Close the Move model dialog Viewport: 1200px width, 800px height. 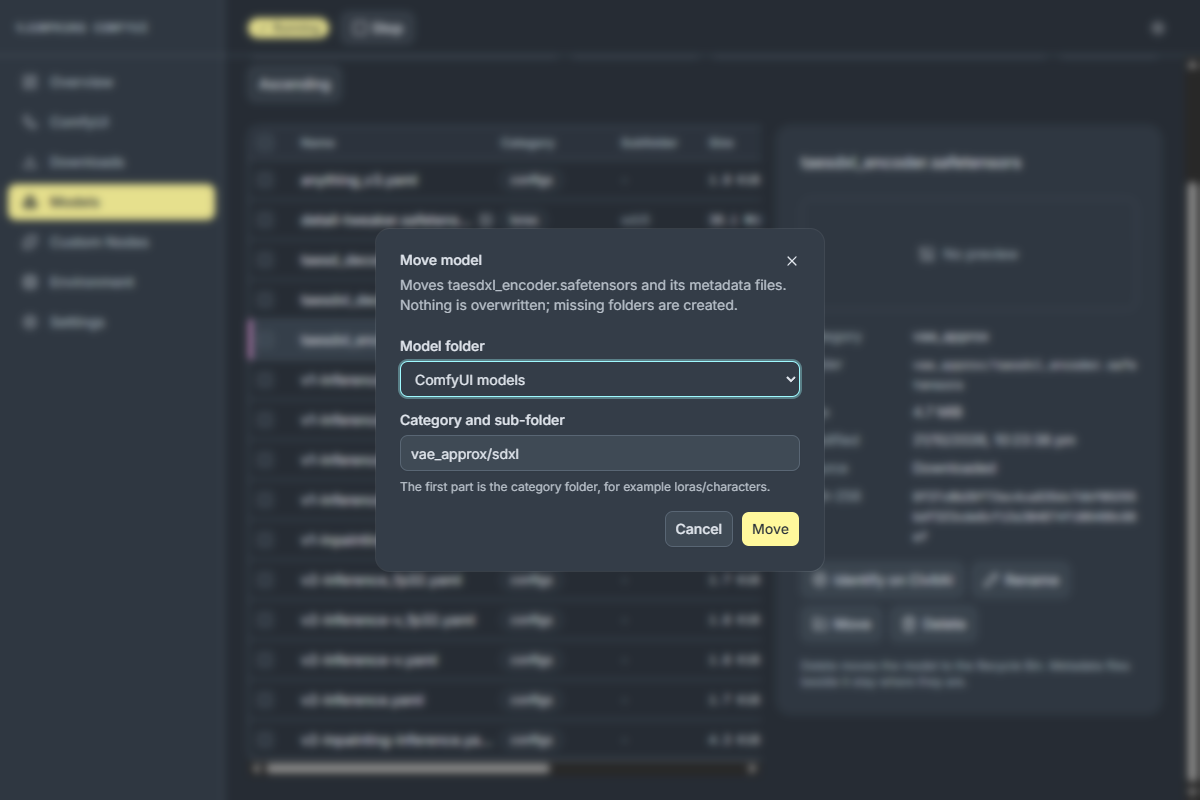tap(792, 261)
